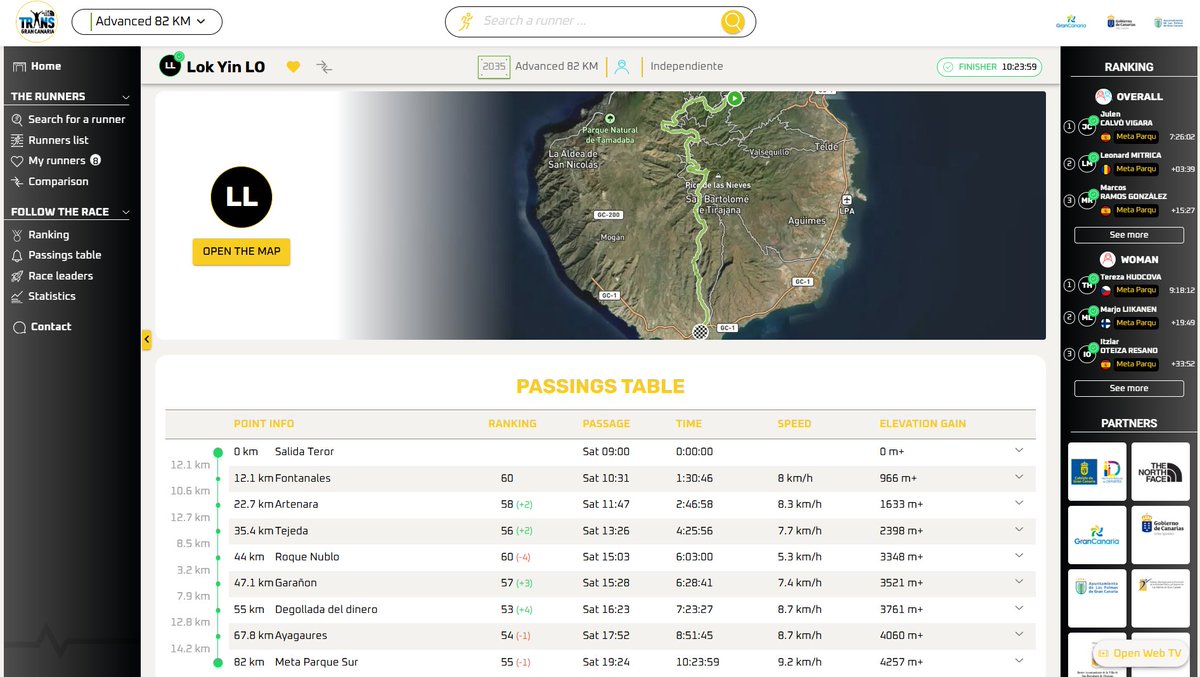Collapse the left sidebar with the yellow arrow
The height and width of the screenshot is (677, 1200).
[146, 339]
